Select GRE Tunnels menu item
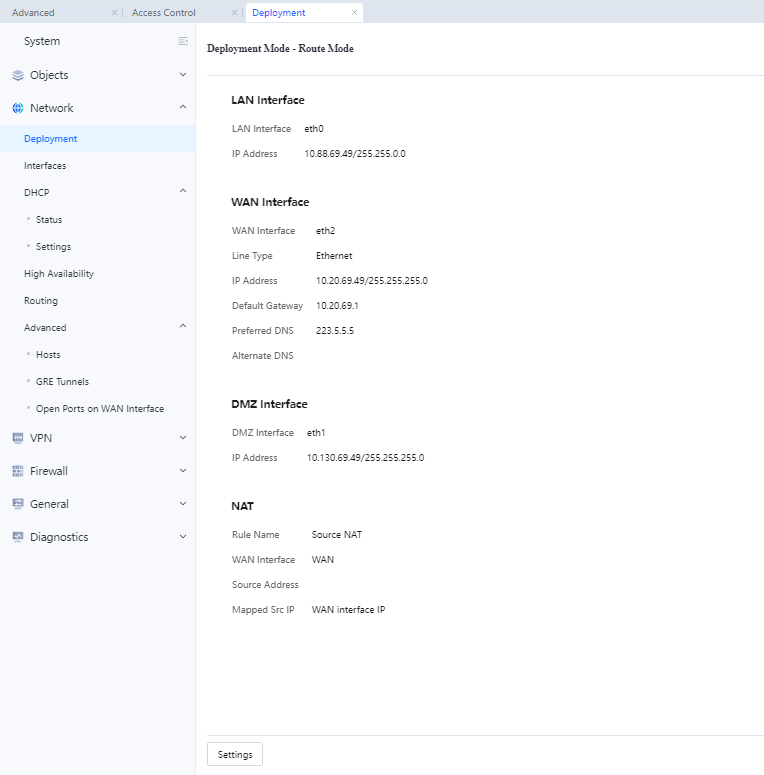The image size is (764, 775). tap(62, 382)
